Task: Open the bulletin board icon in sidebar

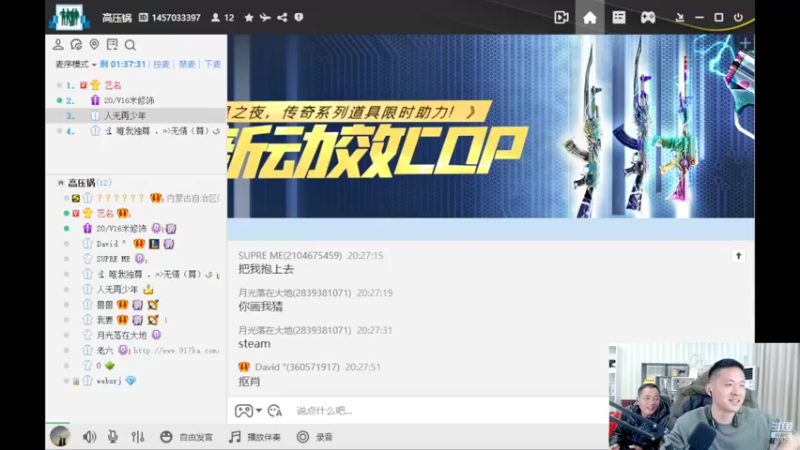Action: click(112, 45)
